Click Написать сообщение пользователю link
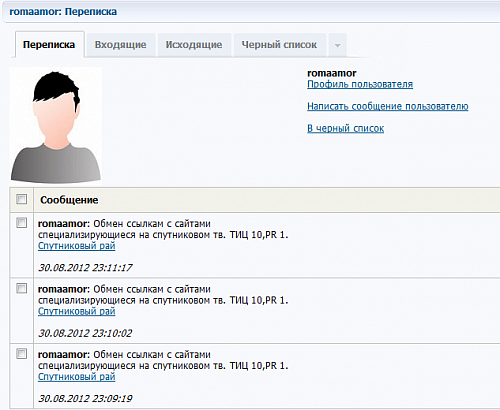The height and width of the screenshot is (410, 500). pyautogui.click(x=388, y=106)
